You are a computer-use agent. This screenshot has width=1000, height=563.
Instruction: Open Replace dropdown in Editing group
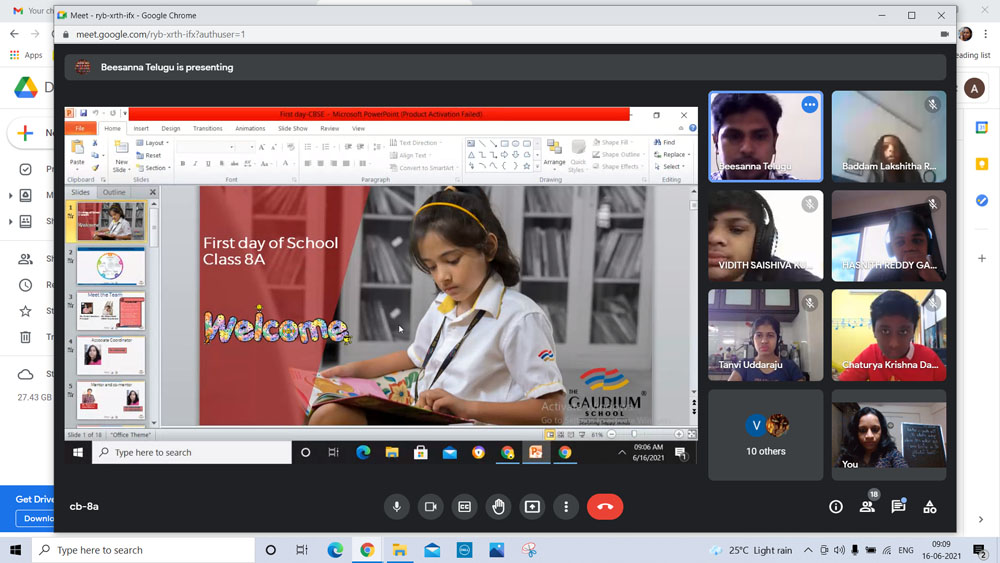(672, 154)
